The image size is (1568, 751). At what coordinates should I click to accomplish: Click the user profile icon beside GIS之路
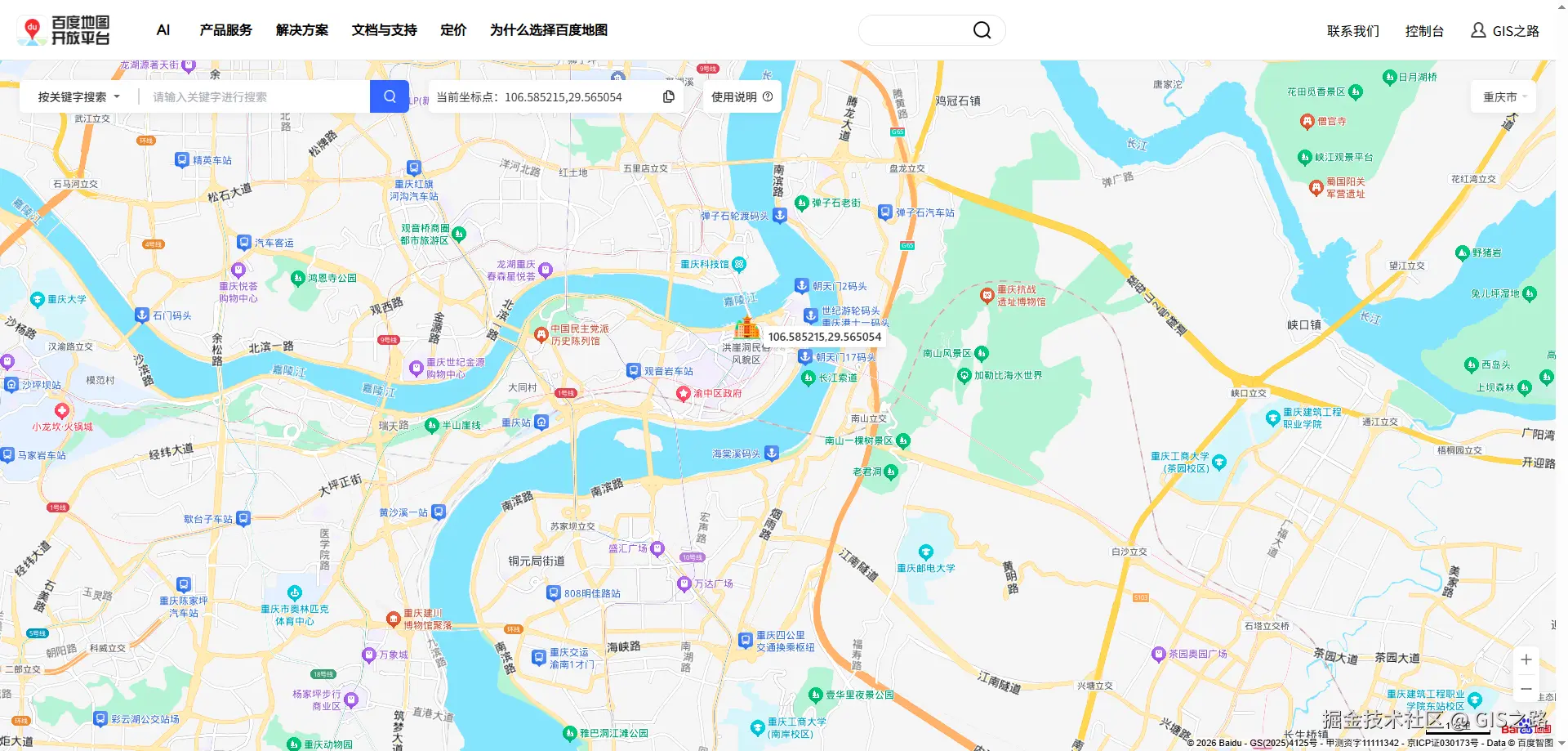coord(1478,30)
